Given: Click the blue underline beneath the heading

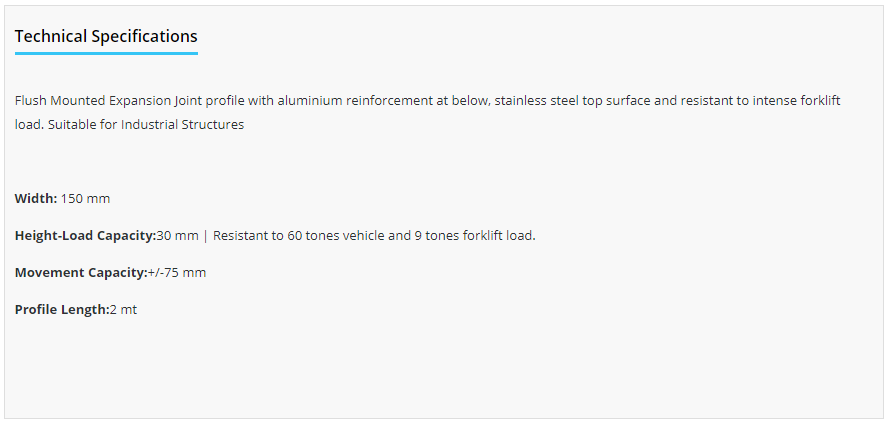Looking at the screenshot, I should point(106,53).
